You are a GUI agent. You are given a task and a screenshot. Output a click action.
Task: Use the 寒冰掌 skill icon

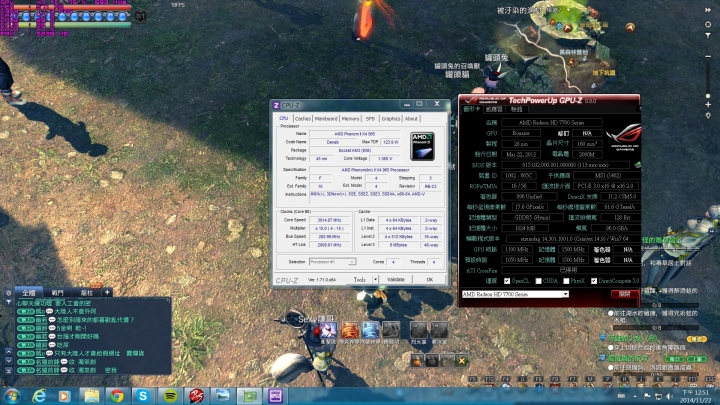pos(439,331)
